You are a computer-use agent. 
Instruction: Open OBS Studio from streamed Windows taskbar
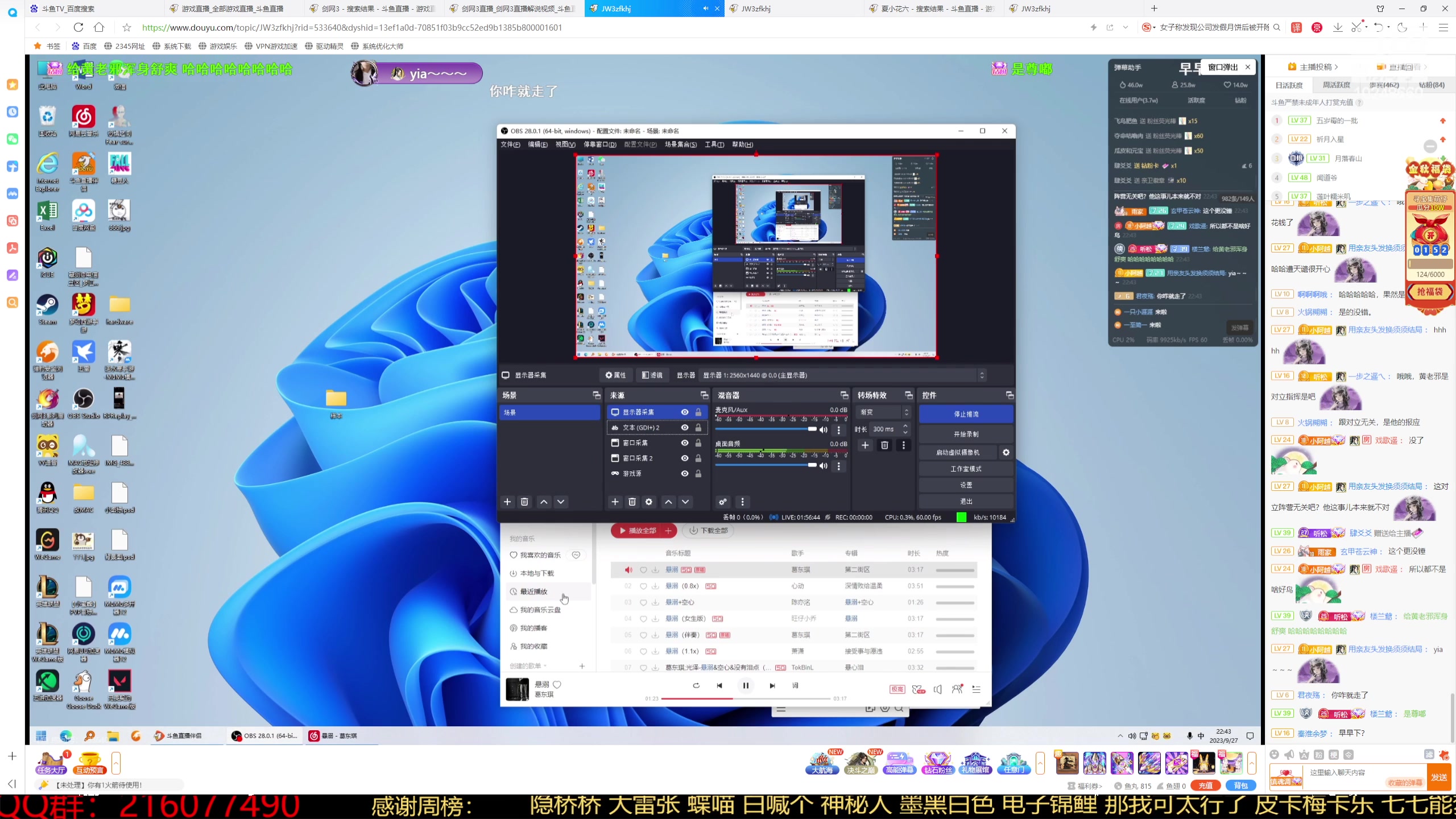coord(264,736)
